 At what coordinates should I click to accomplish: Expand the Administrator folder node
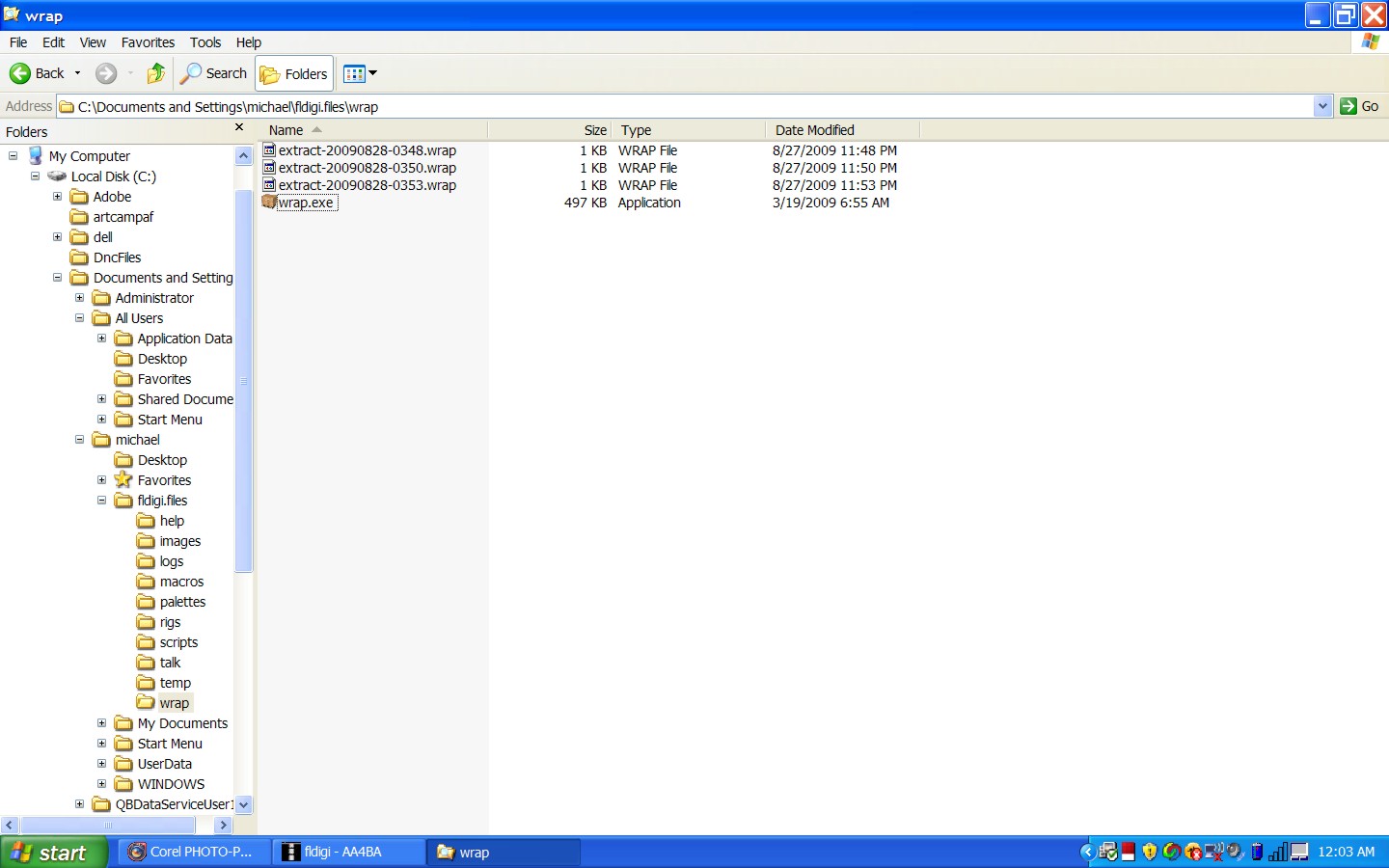(x=80, y=297)
